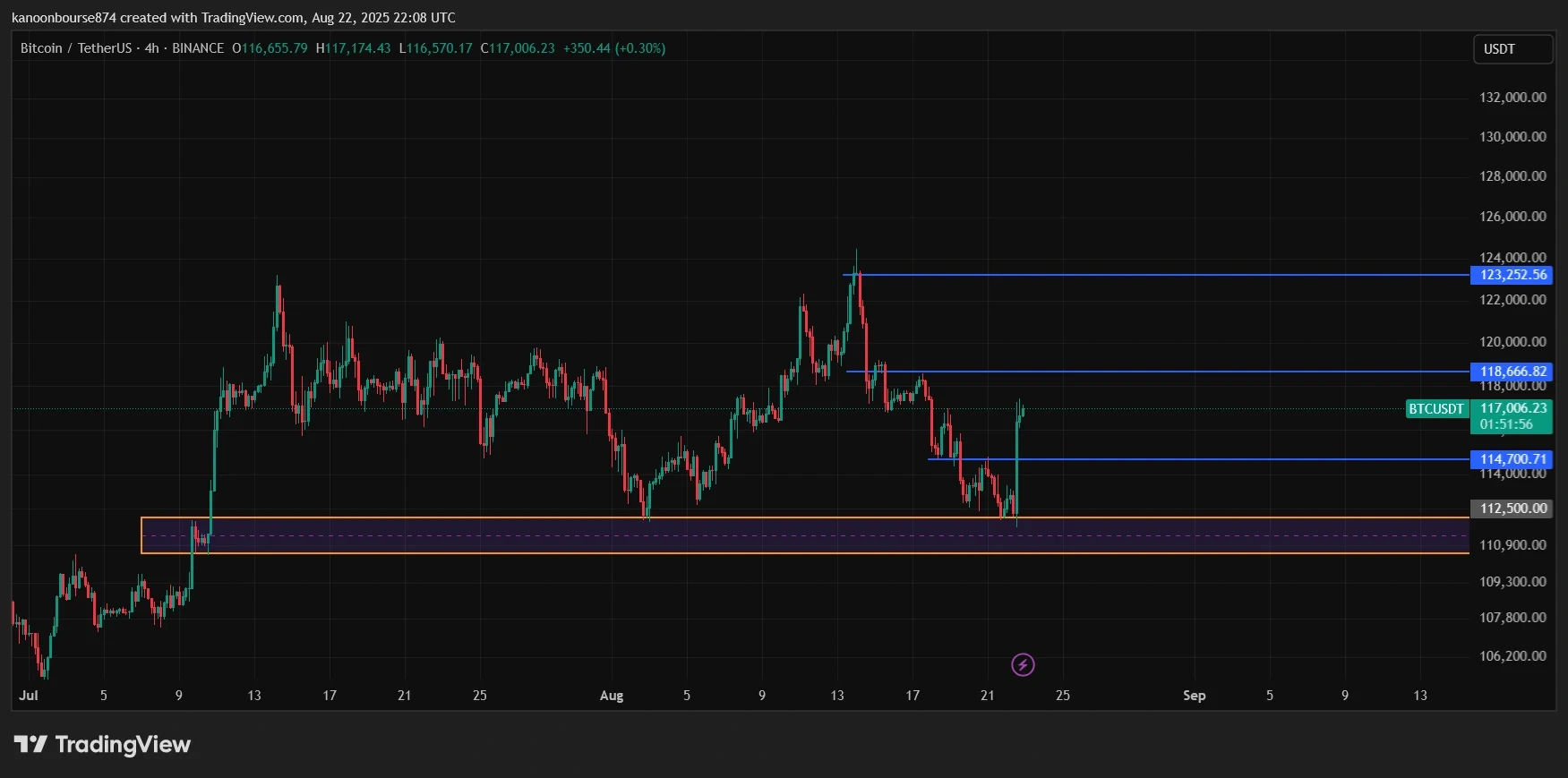Click the 114,700.71 blue price label
This screenshot has height=778, width=1568.
(x=1512, y=459)
